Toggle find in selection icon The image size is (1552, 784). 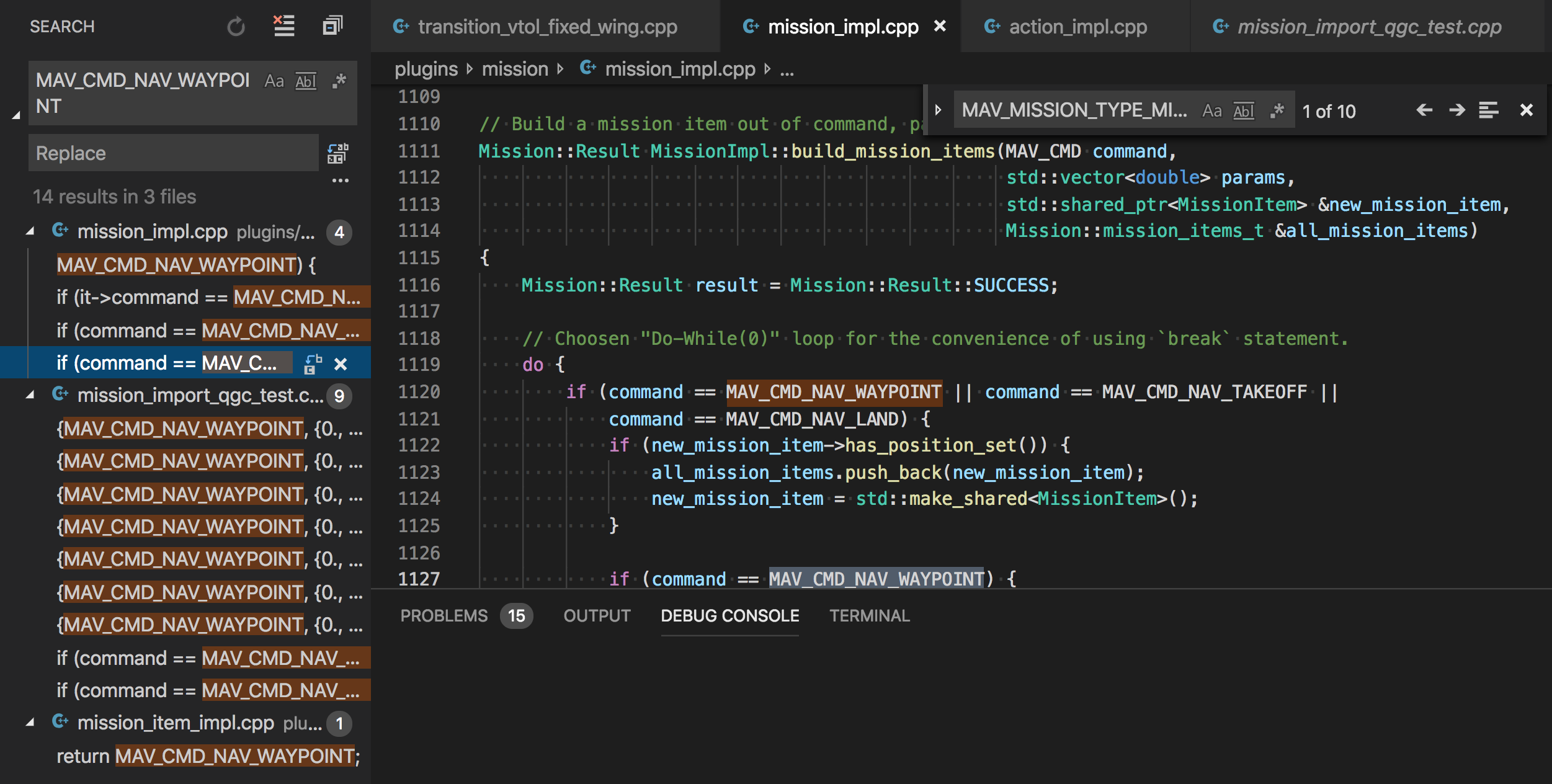pos(1488,110)
